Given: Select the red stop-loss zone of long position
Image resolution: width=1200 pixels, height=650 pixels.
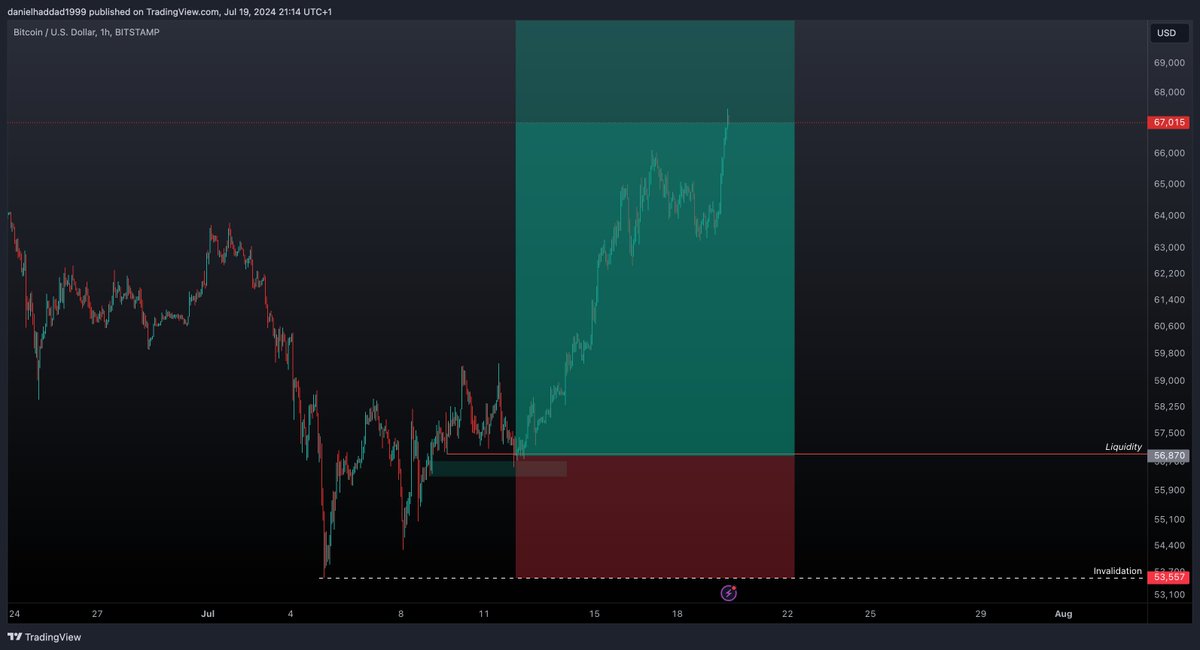Looking at the screenshot, I should 655,516.
